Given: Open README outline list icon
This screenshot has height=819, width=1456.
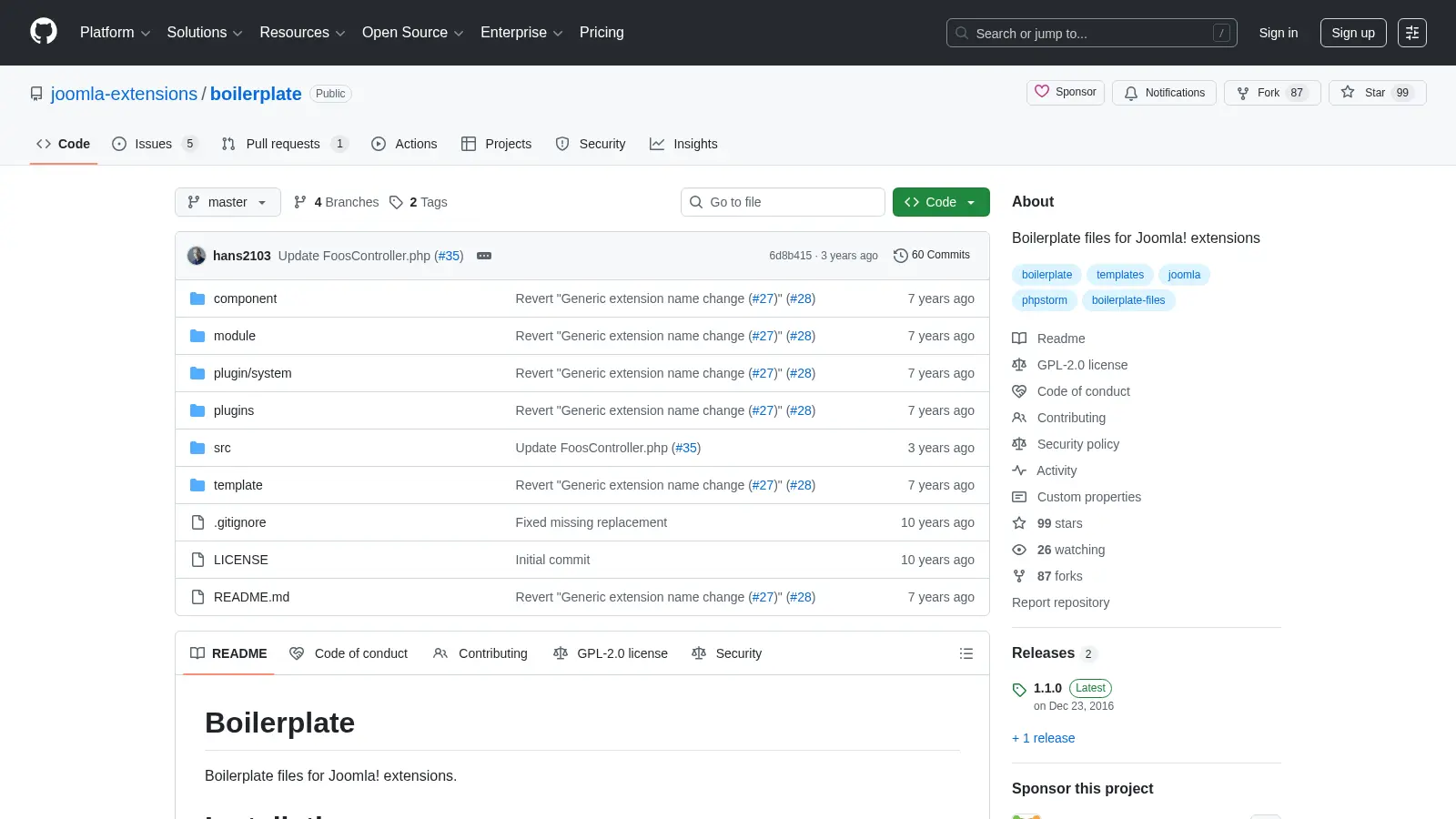Looking at the screenshot, I should tap(966, 653).
